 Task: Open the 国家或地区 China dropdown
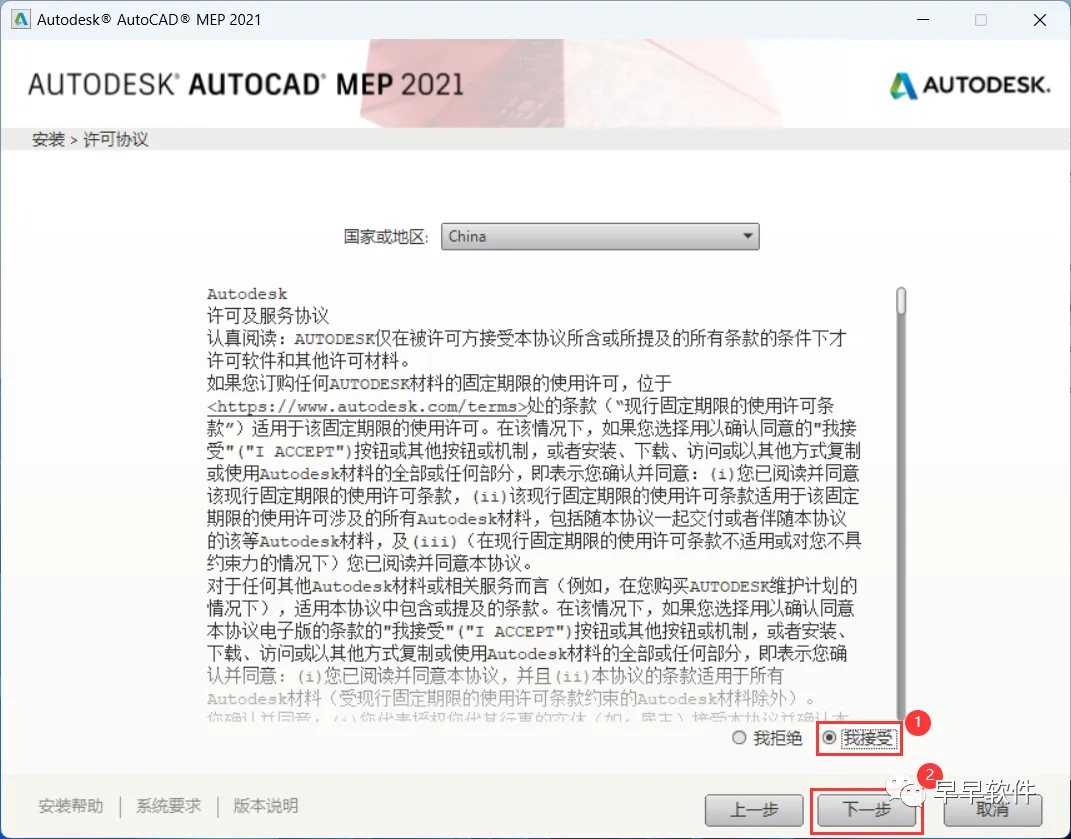click(600, 236)
